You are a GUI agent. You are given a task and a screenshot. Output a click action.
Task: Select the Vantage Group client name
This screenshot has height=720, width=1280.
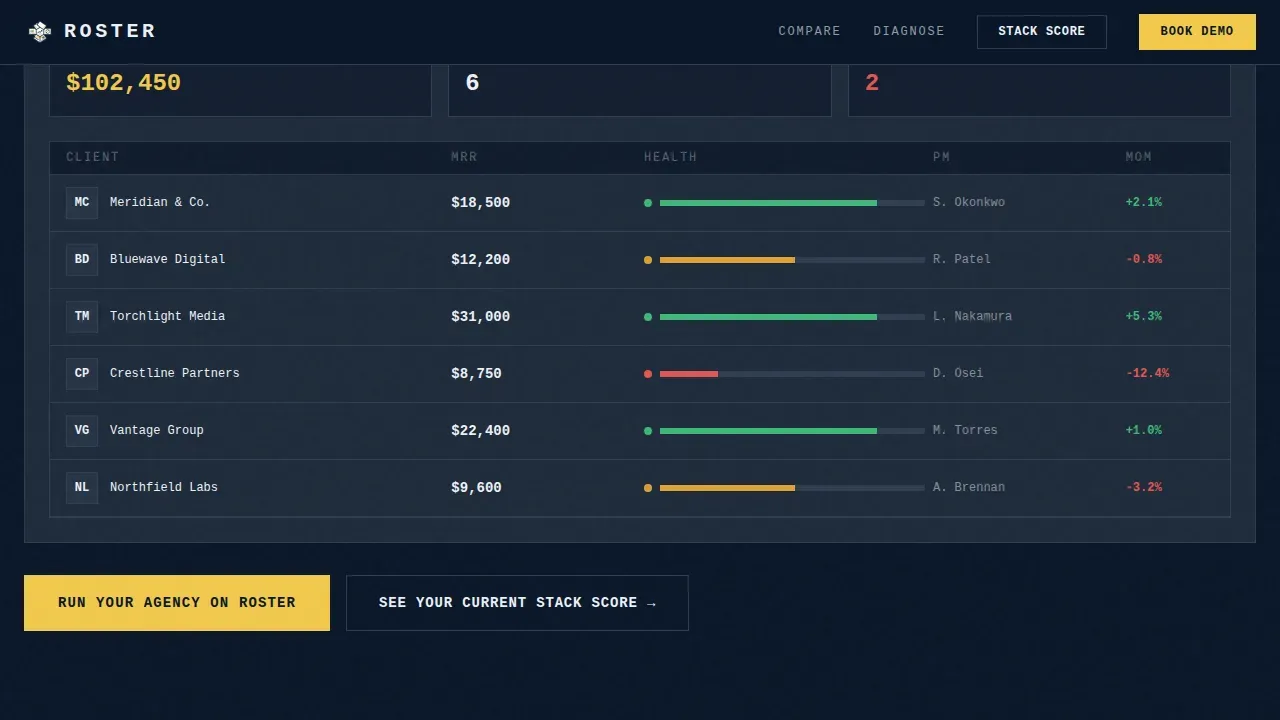[x=157, y=431]
